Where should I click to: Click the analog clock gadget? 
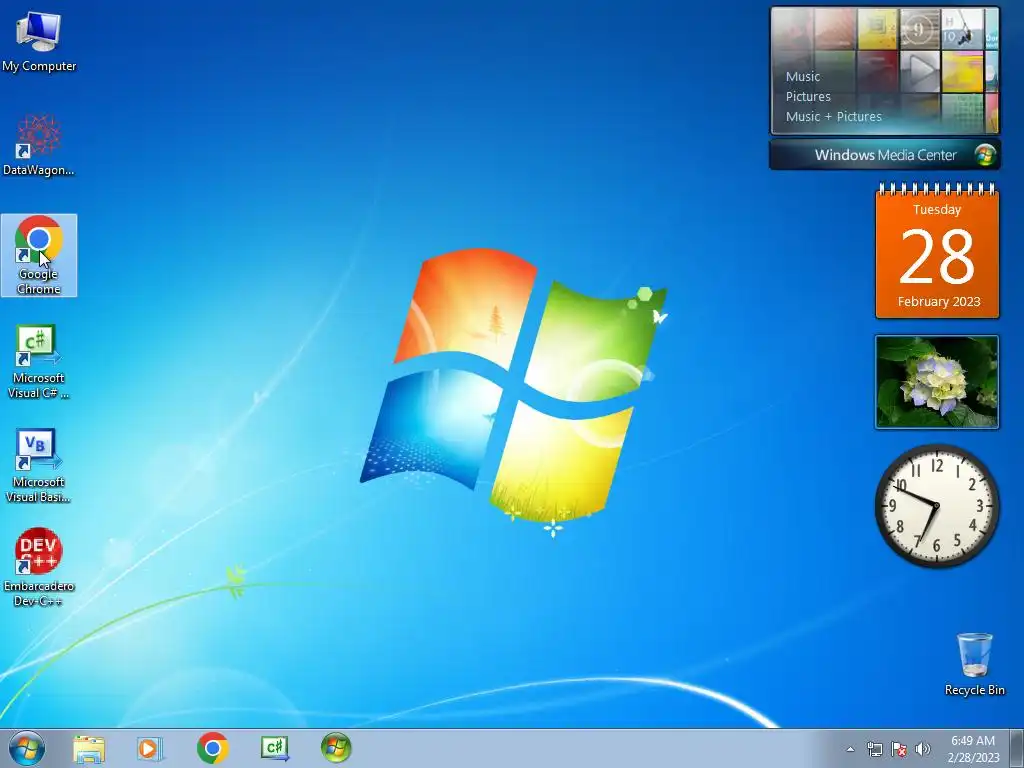click(937, 506)
